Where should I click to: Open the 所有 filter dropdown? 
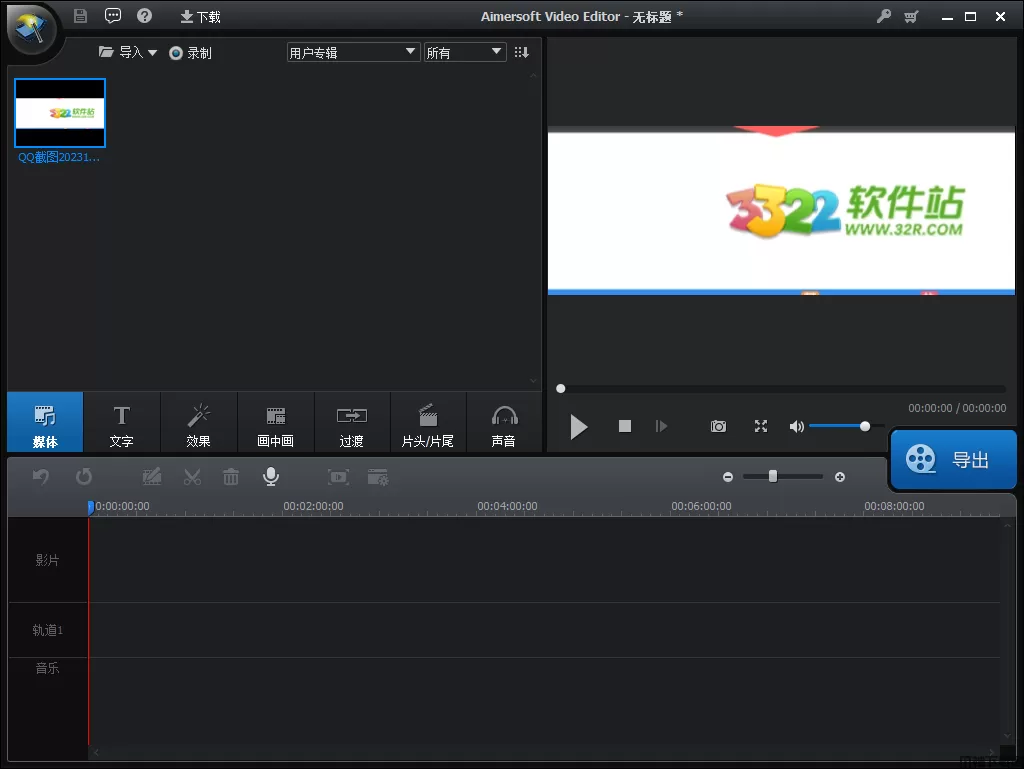(465, 52)
